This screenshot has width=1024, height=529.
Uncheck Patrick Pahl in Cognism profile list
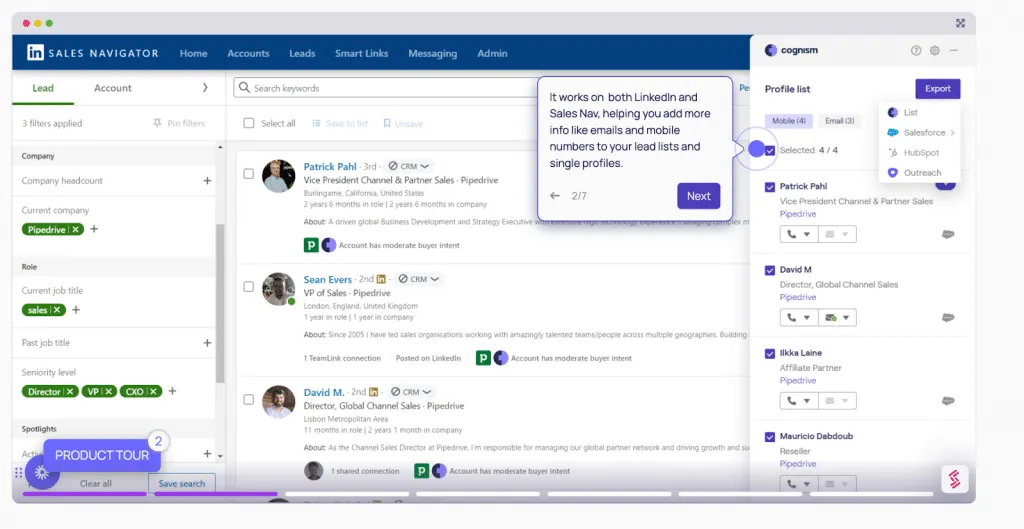click(770, 187)
